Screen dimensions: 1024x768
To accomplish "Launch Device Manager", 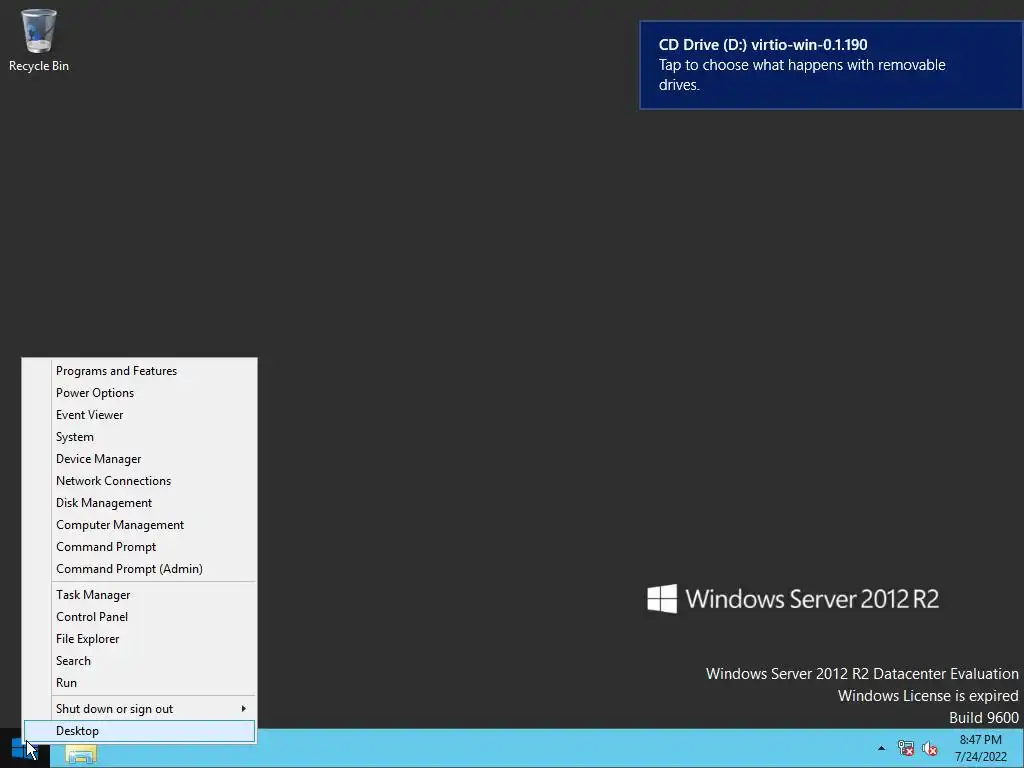I will pos(140,459).
